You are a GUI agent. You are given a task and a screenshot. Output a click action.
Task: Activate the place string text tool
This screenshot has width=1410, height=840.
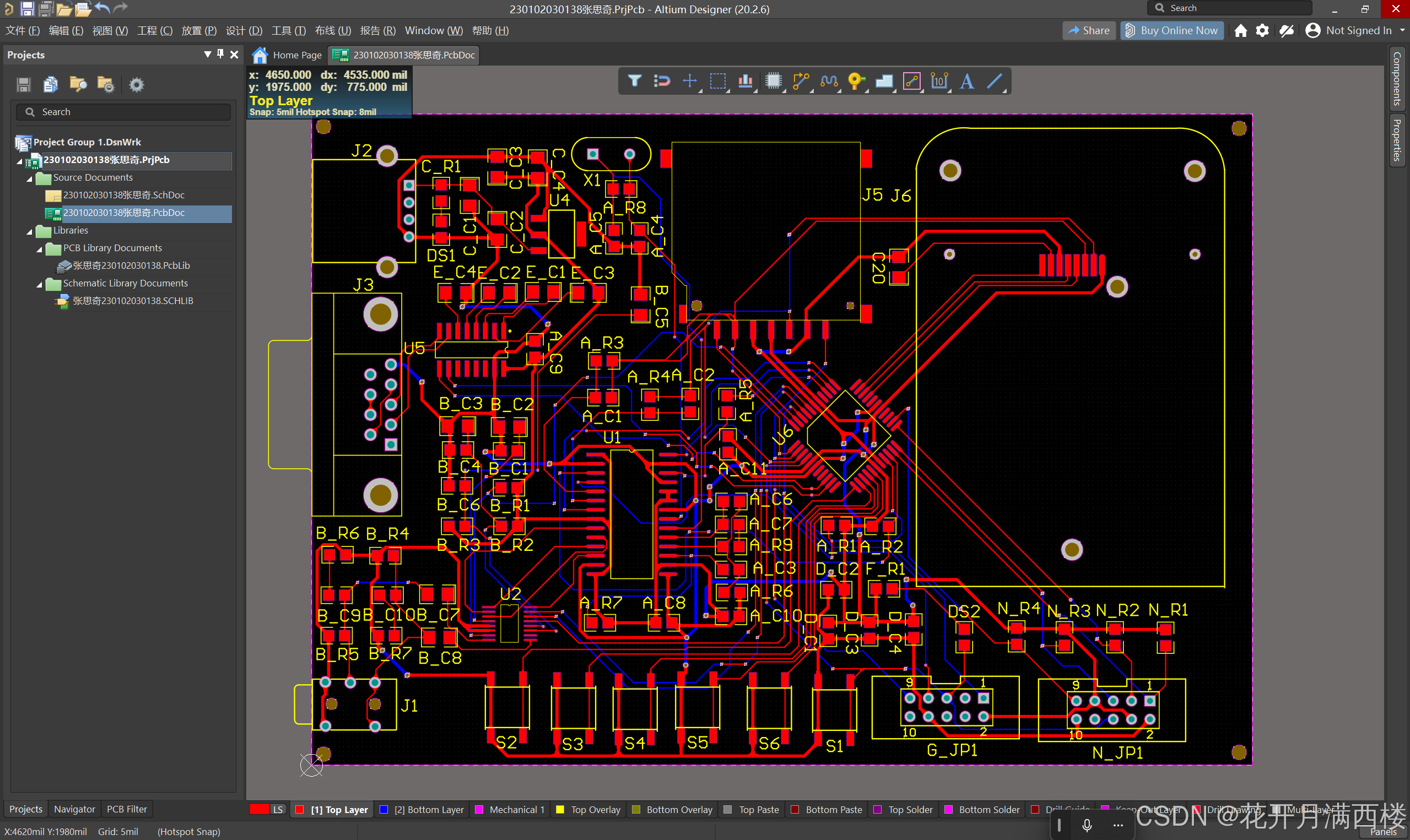[967, 81]
